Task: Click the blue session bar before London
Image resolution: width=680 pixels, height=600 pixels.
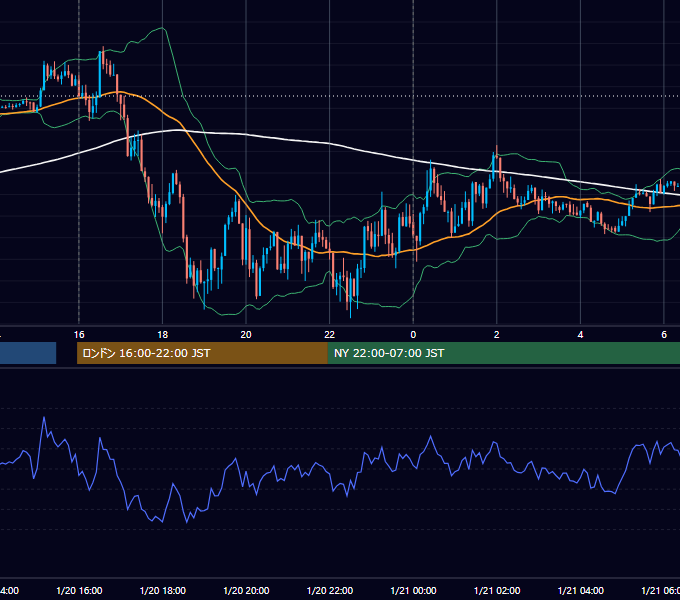Action: tap(28, 353)
